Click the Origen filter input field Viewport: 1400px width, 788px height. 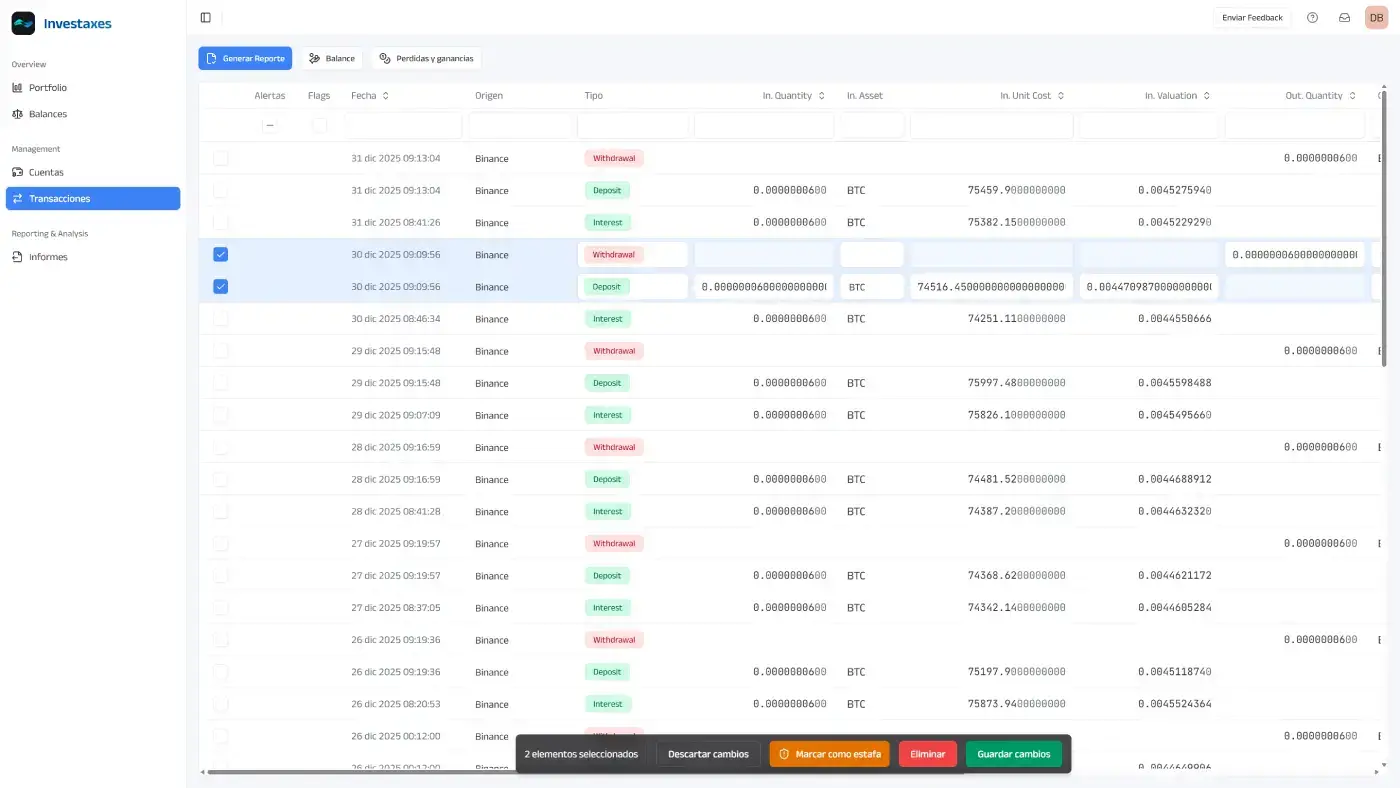click(x=521, y=125)
